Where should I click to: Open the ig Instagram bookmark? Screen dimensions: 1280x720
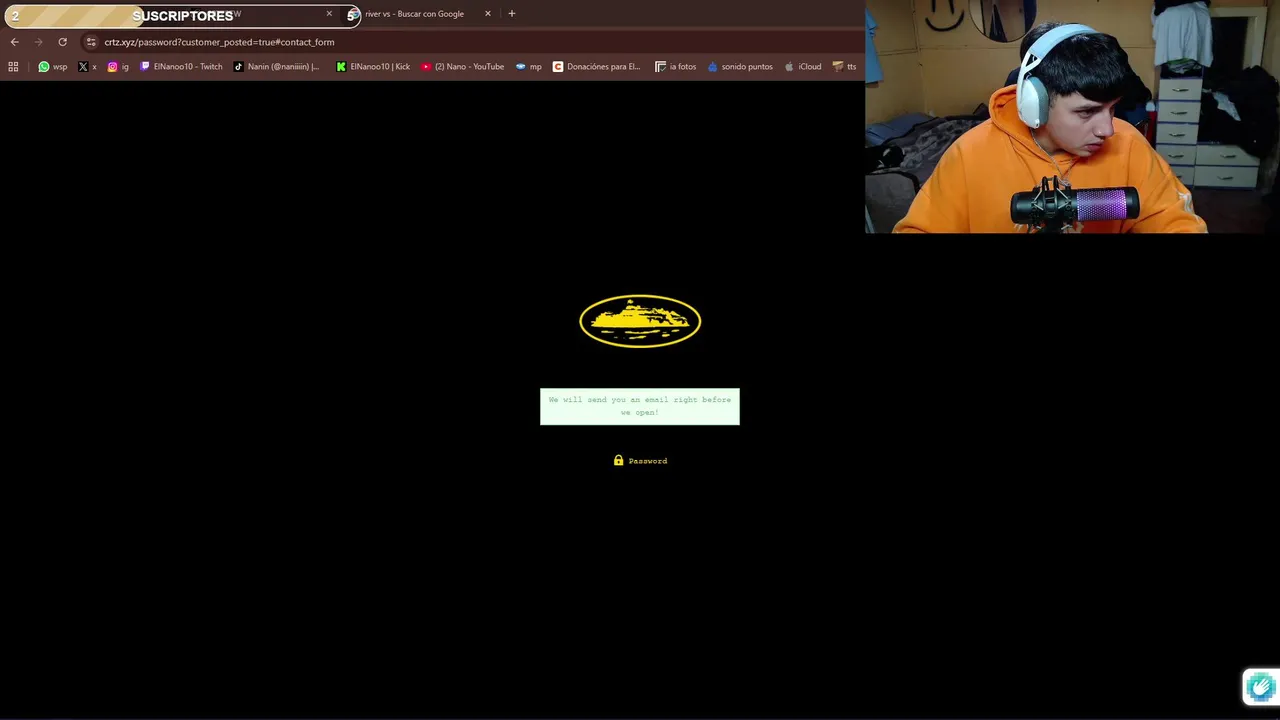[x=118, y=67]
